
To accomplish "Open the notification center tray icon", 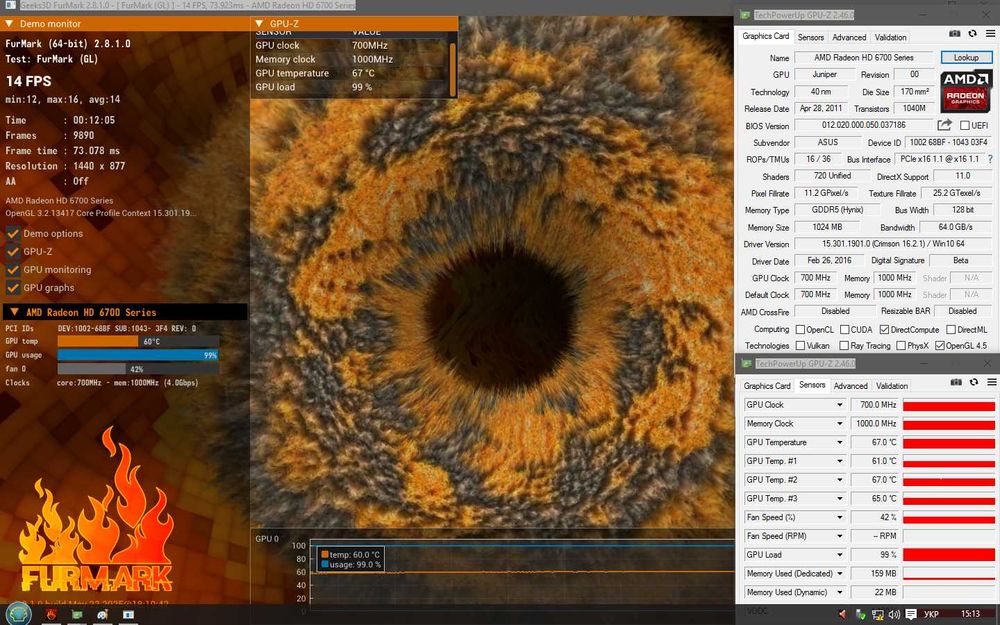I will coord(911,615).
